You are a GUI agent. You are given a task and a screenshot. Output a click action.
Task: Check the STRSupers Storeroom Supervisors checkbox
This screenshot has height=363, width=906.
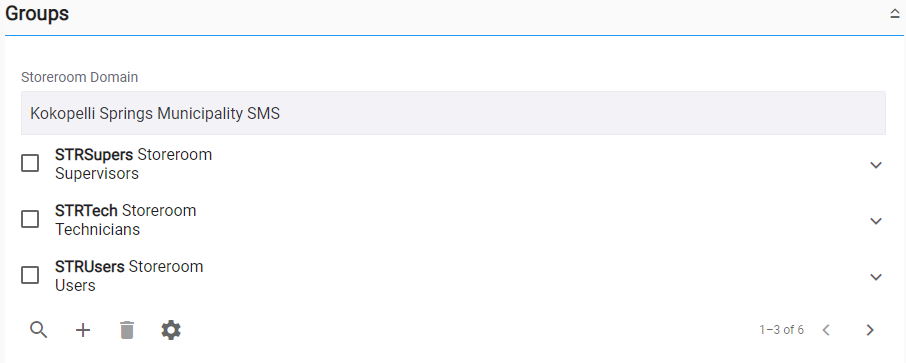[x=30, y=164]
